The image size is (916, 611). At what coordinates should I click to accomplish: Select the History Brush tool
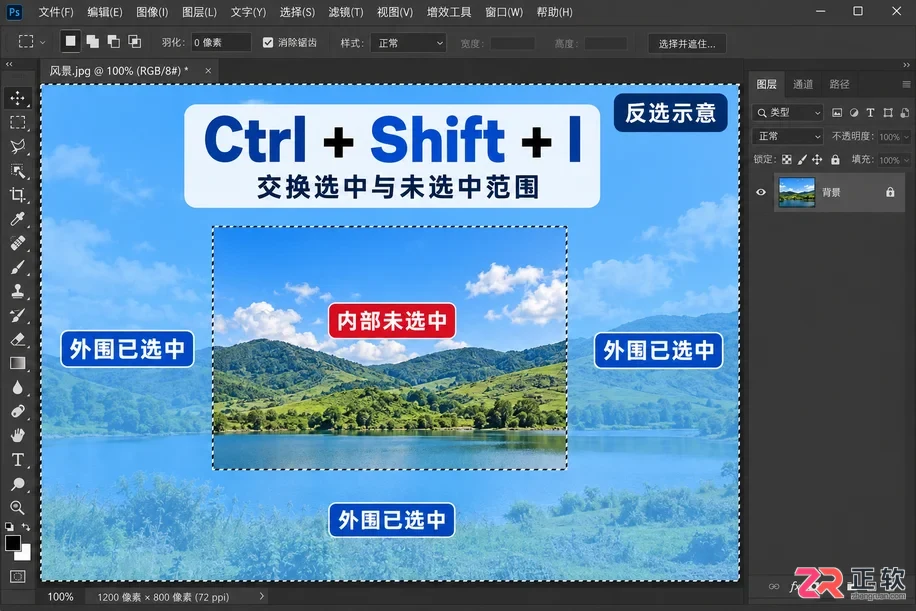[18, 315]
